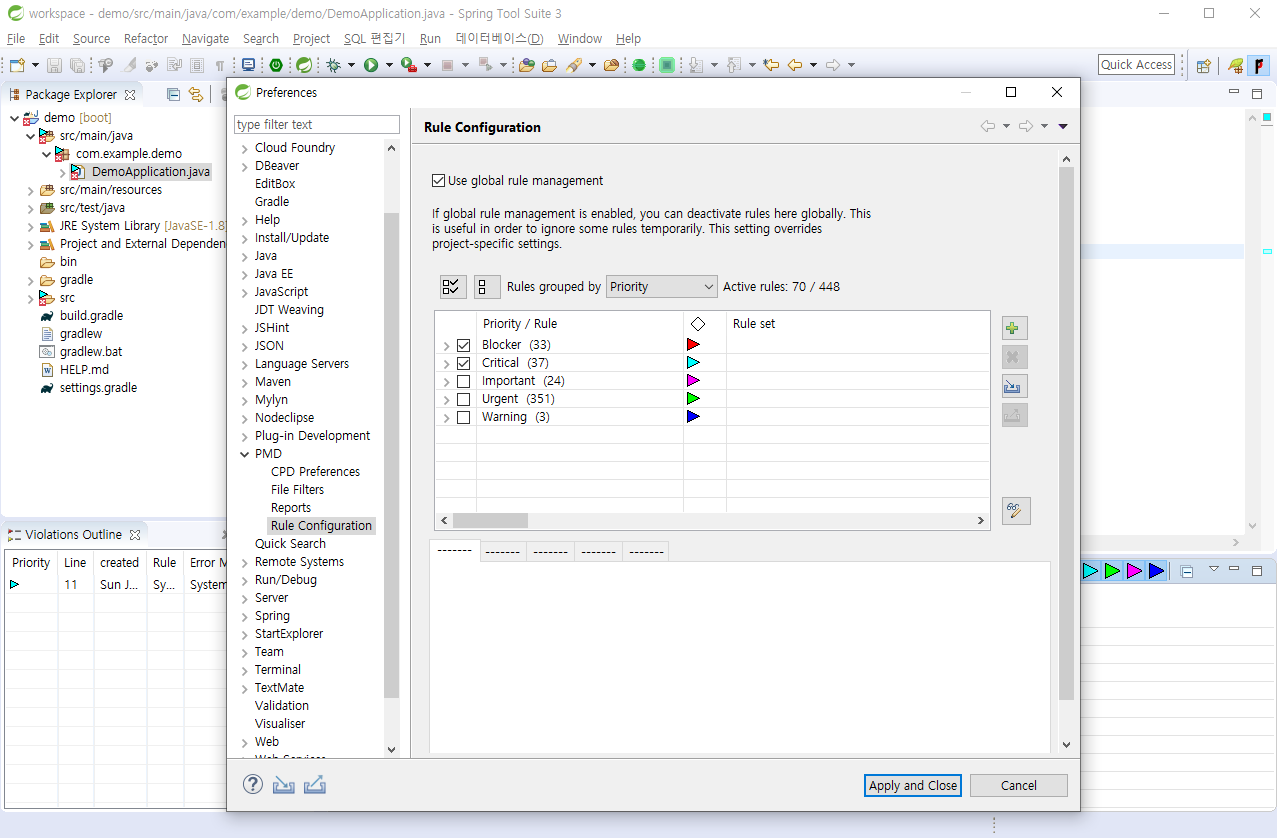
Task: Uncheck the Critical priority checkbox
Action: [x=463, y=363]
